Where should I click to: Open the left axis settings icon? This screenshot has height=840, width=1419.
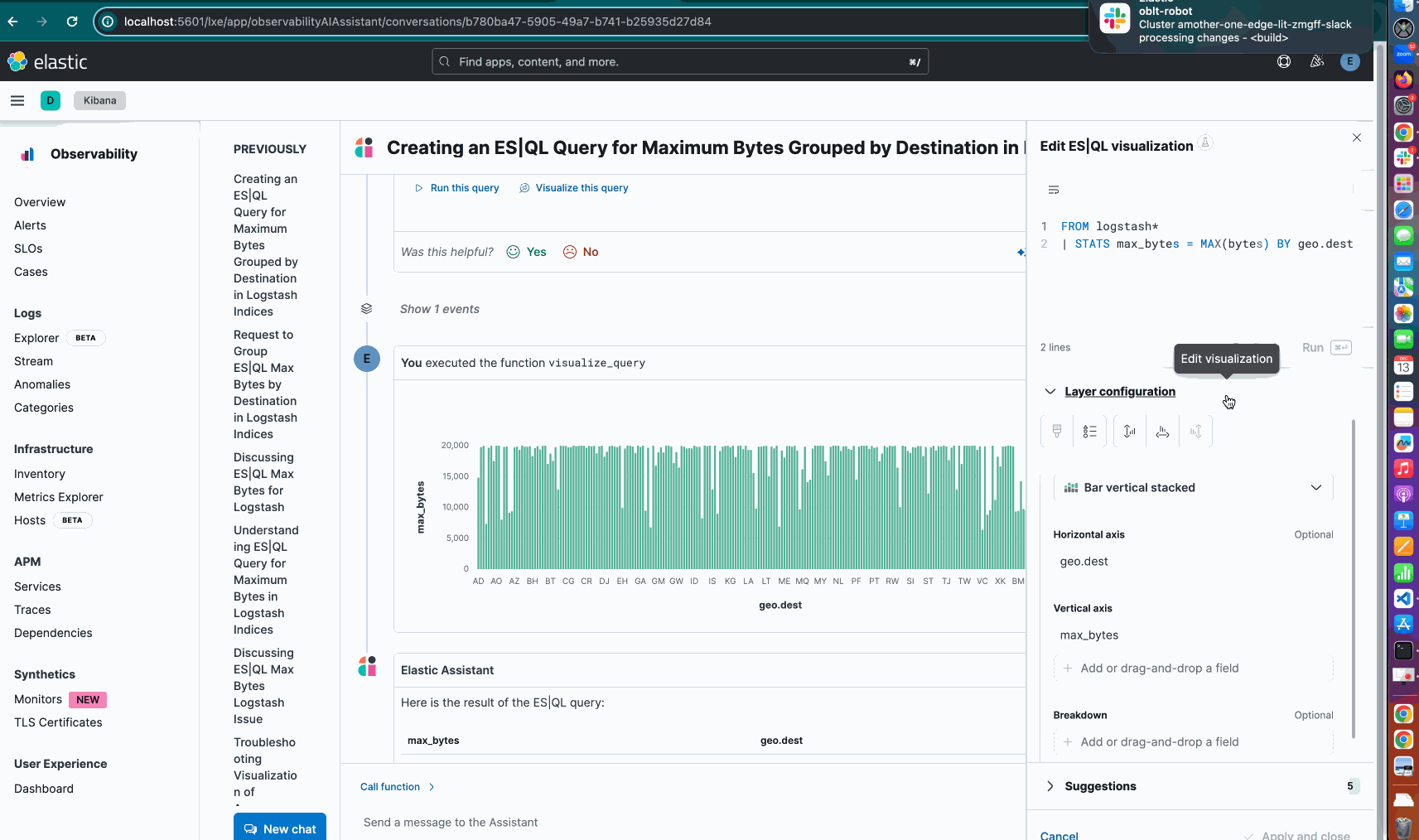click(1129, 431)
